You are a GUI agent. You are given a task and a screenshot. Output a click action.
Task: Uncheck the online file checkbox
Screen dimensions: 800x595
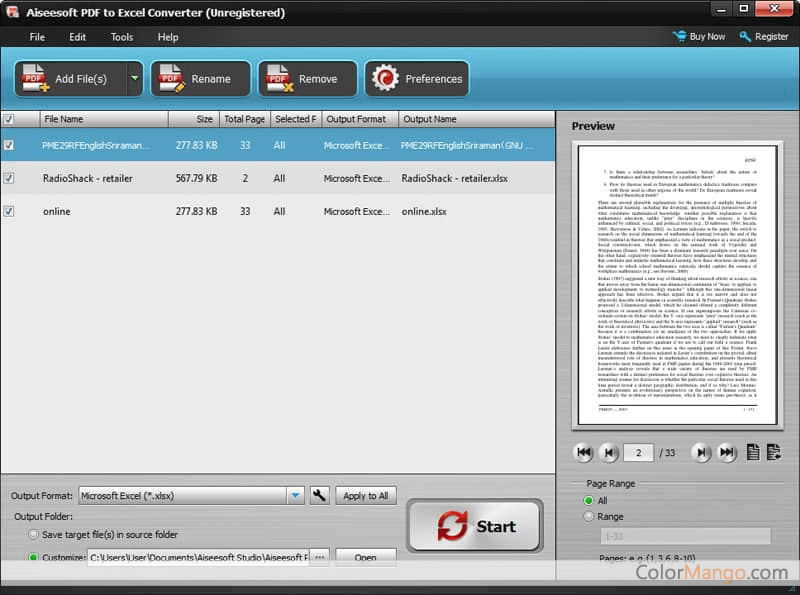tap(9, 211)
